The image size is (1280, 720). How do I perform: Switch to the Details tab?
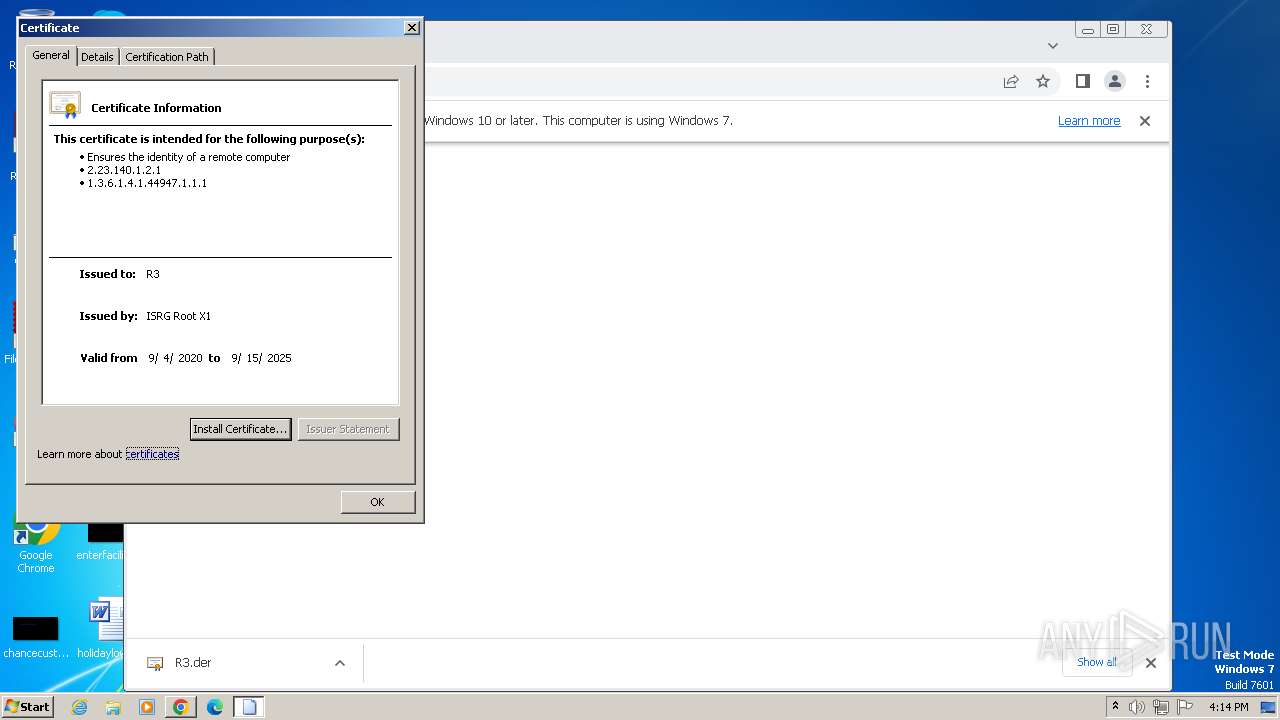tap(97, 57)
